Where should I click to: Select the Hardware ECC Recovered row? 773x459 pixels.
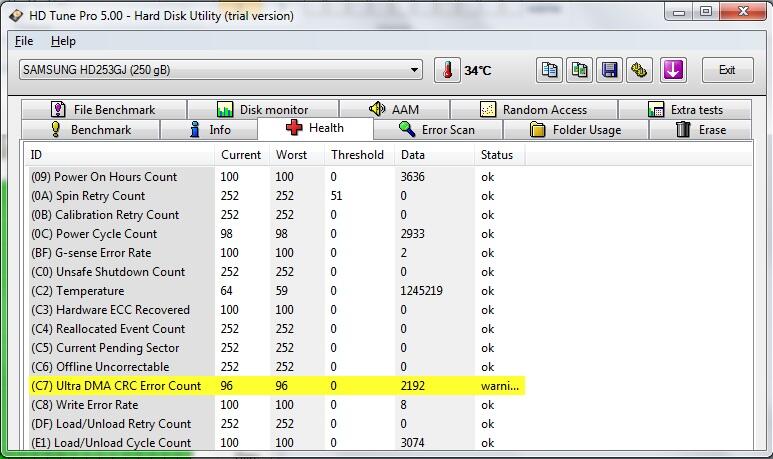tap(275, 310)
